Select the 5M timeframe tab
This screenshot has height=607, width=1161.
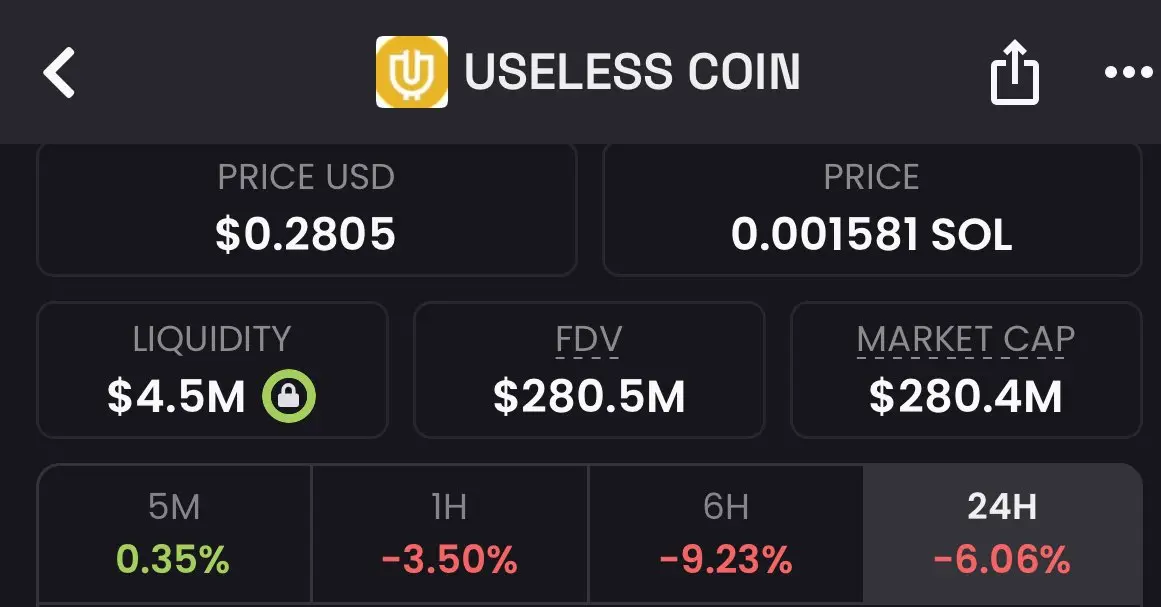pyautogui.click(x=174, y=533)
